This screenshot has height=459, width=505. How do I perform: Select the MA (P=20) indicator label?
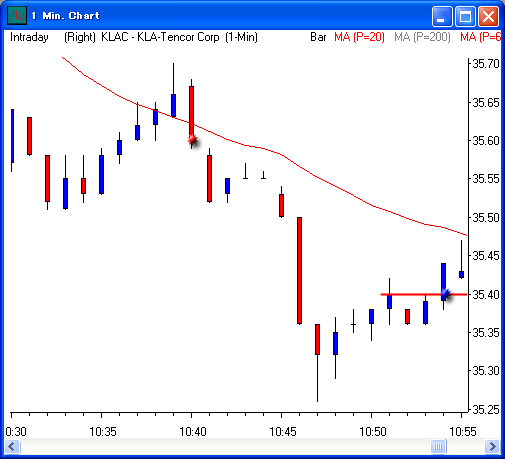[359, 37]
